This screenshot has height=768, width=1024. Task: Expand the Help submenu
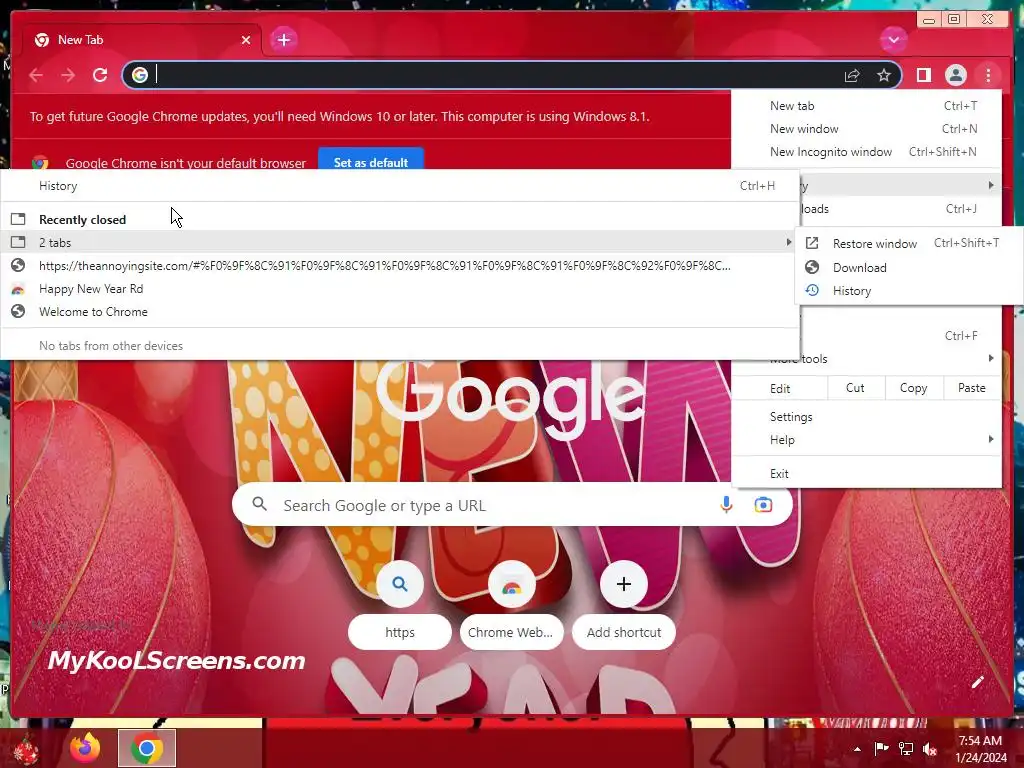(866, 440)
